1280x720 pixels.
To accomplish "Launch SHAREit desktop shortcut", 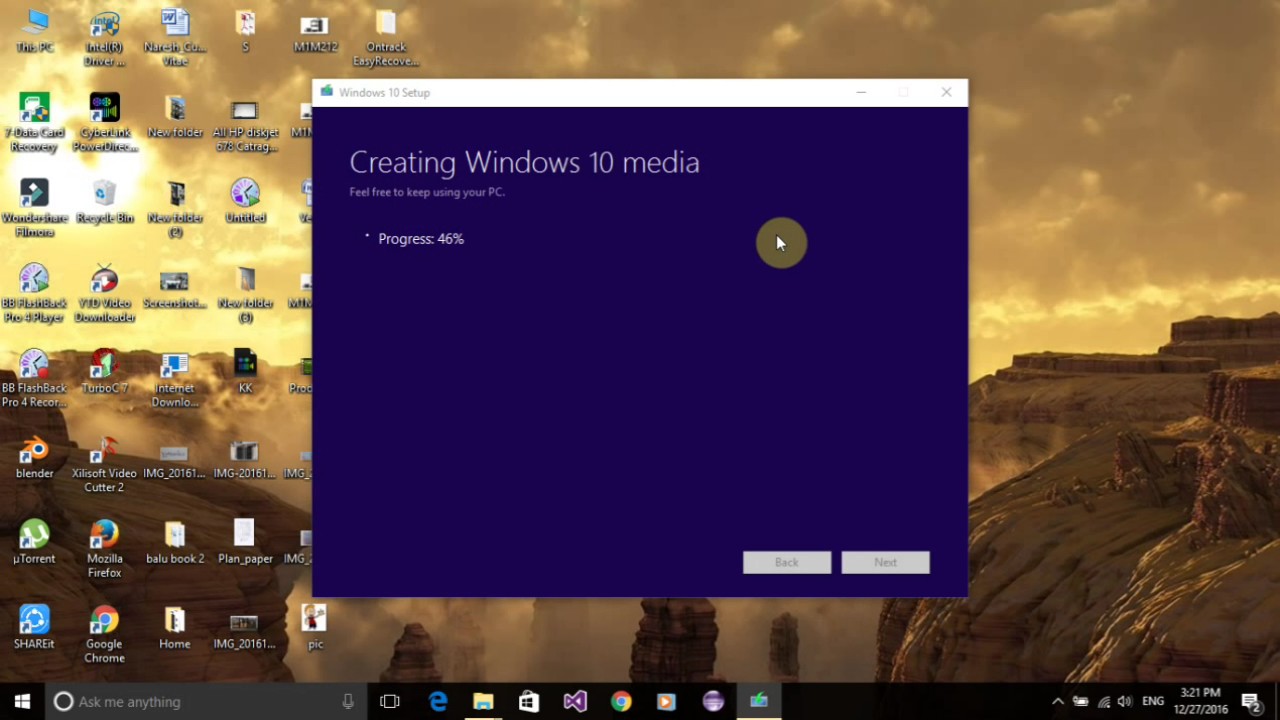I will [x=35, y=626].
